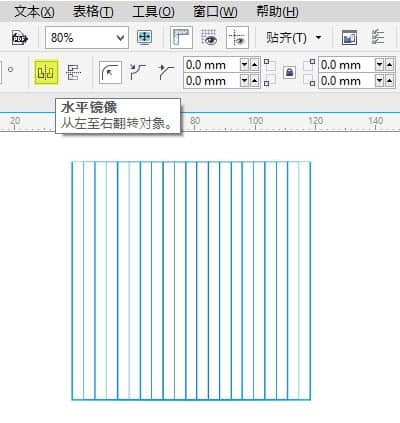Select the scalloped corner option
The width and height of the screenshot is (400, 423).
[x=138, y=72]
